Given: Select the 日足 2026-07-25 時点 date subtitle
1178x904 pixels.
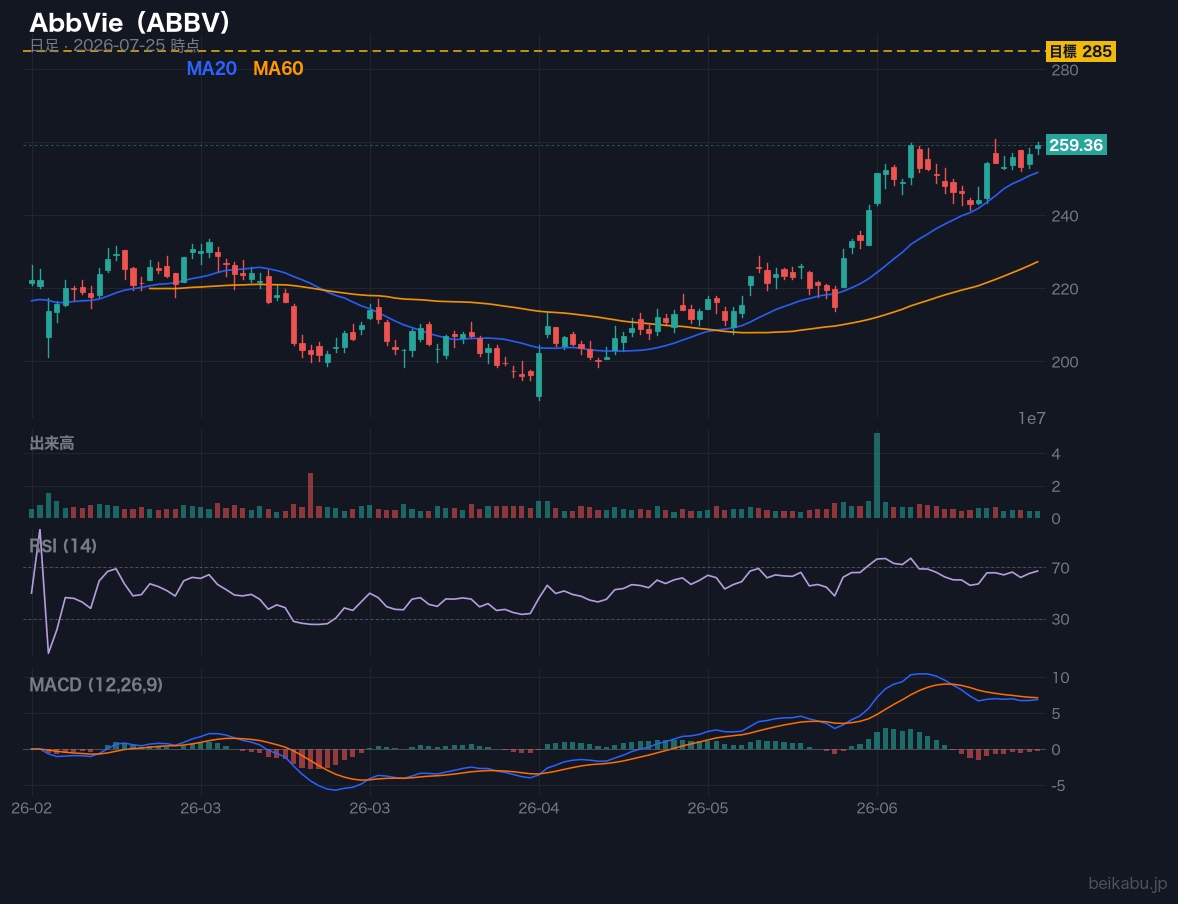Looking at the screenshot, I should (x=114, y=45).
